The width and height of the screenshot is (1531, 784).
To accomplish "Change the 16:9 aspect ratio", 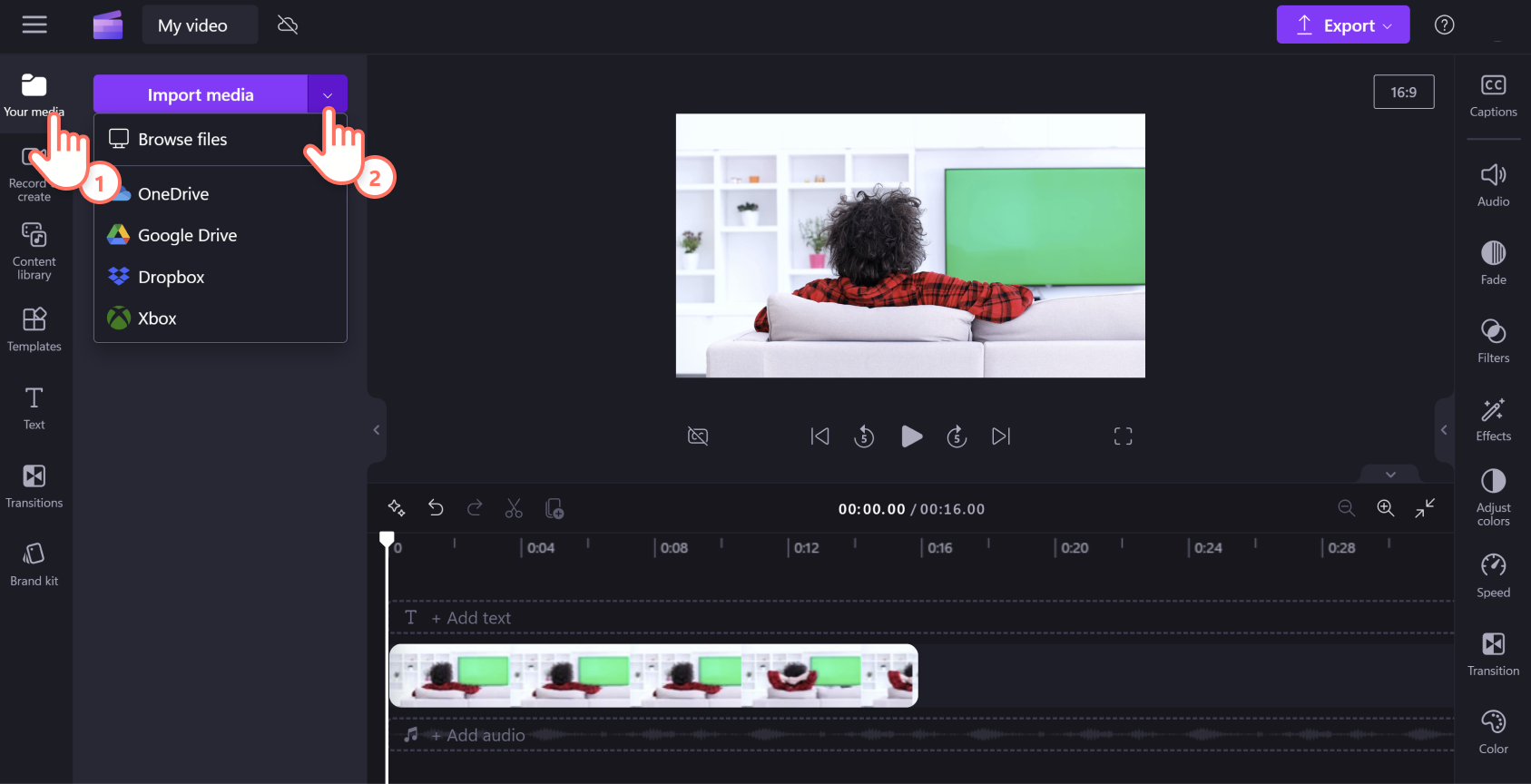I will (x=1403, y=92).
